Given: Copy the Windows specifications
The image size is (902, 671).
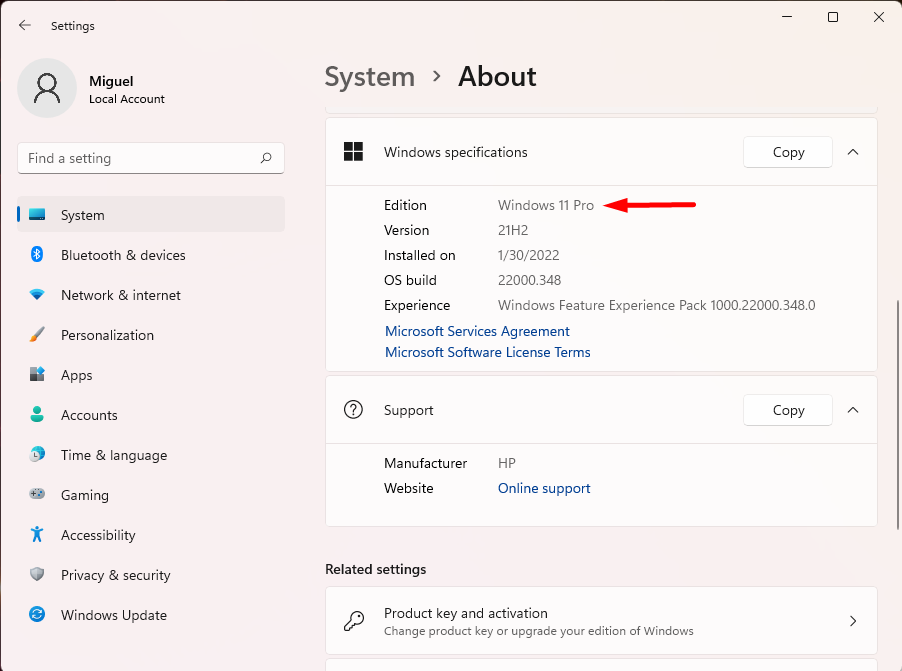Looking at the screenshot, I should click(787, 152).
